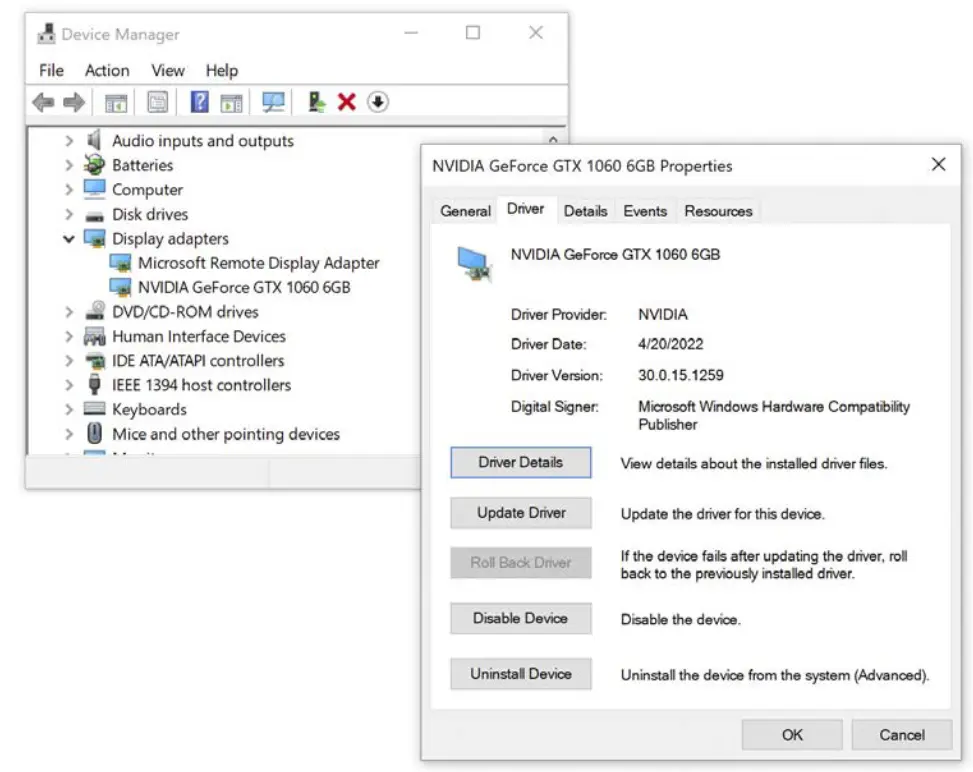
Task: Click the Update device driver toolbar icon
Action: 317,102
